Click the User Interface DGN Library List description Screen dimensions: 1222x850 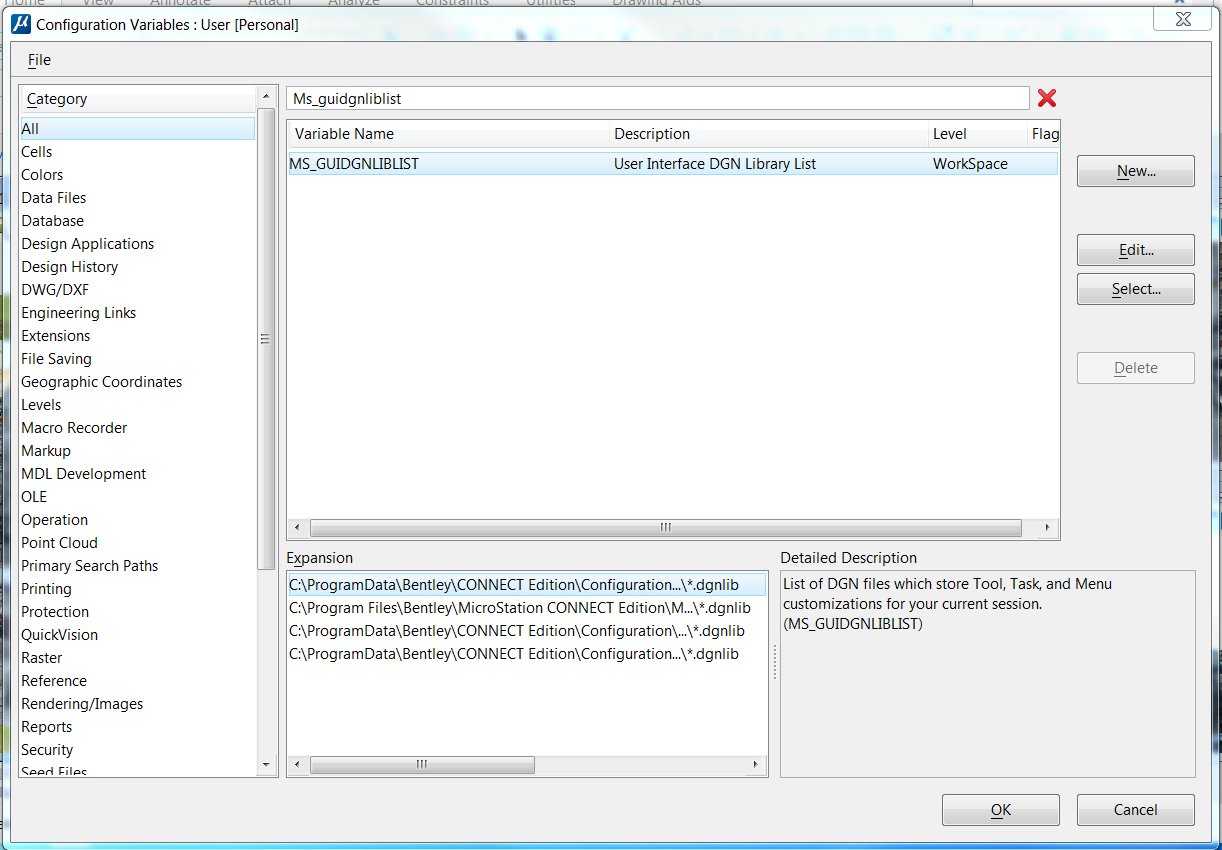pyautogui.click(x=715, y=164)
